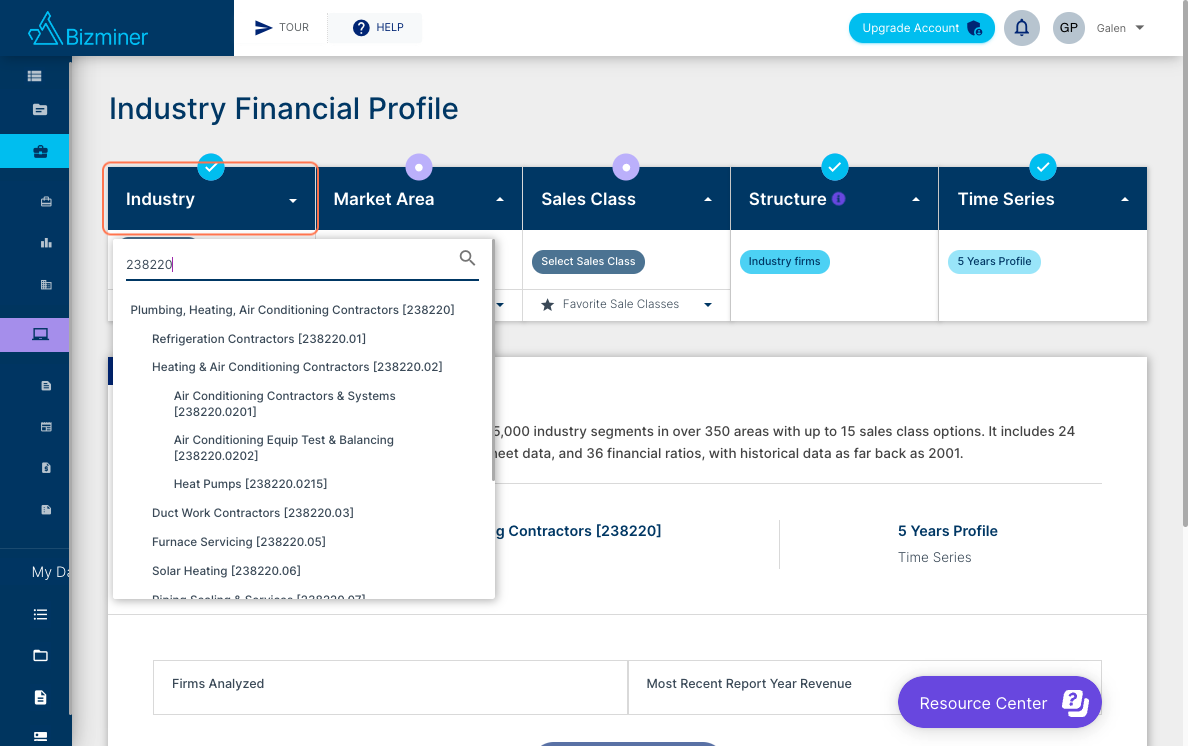This screenshot has width=1188, height=746.
Task: Click the drive icon at sidebar bottom
Action: click(x=40, y=736)
